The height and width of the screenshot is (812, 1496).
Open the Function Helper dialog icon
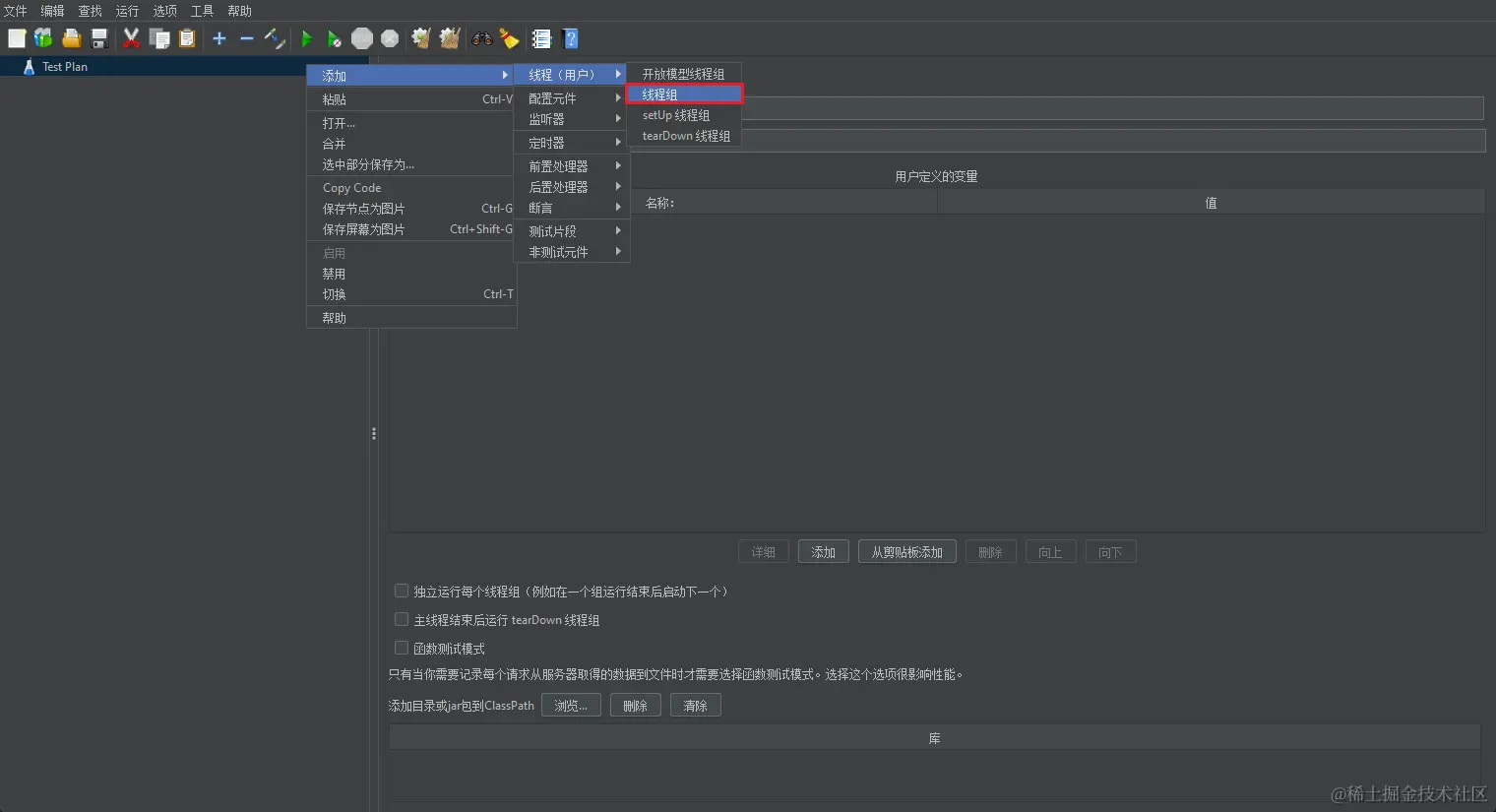click(x=541, y=38)
